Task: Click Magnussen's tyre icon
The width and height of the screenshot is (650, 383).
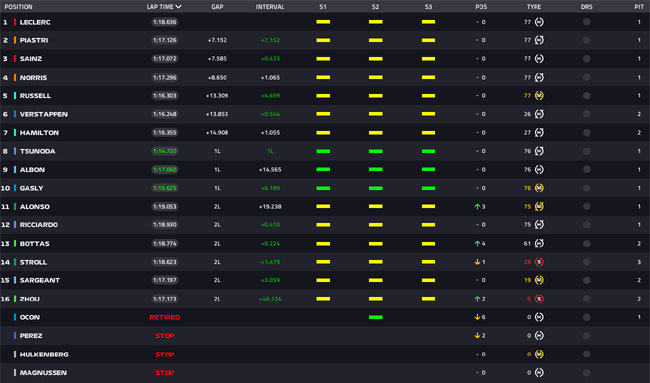Action: 539,373
